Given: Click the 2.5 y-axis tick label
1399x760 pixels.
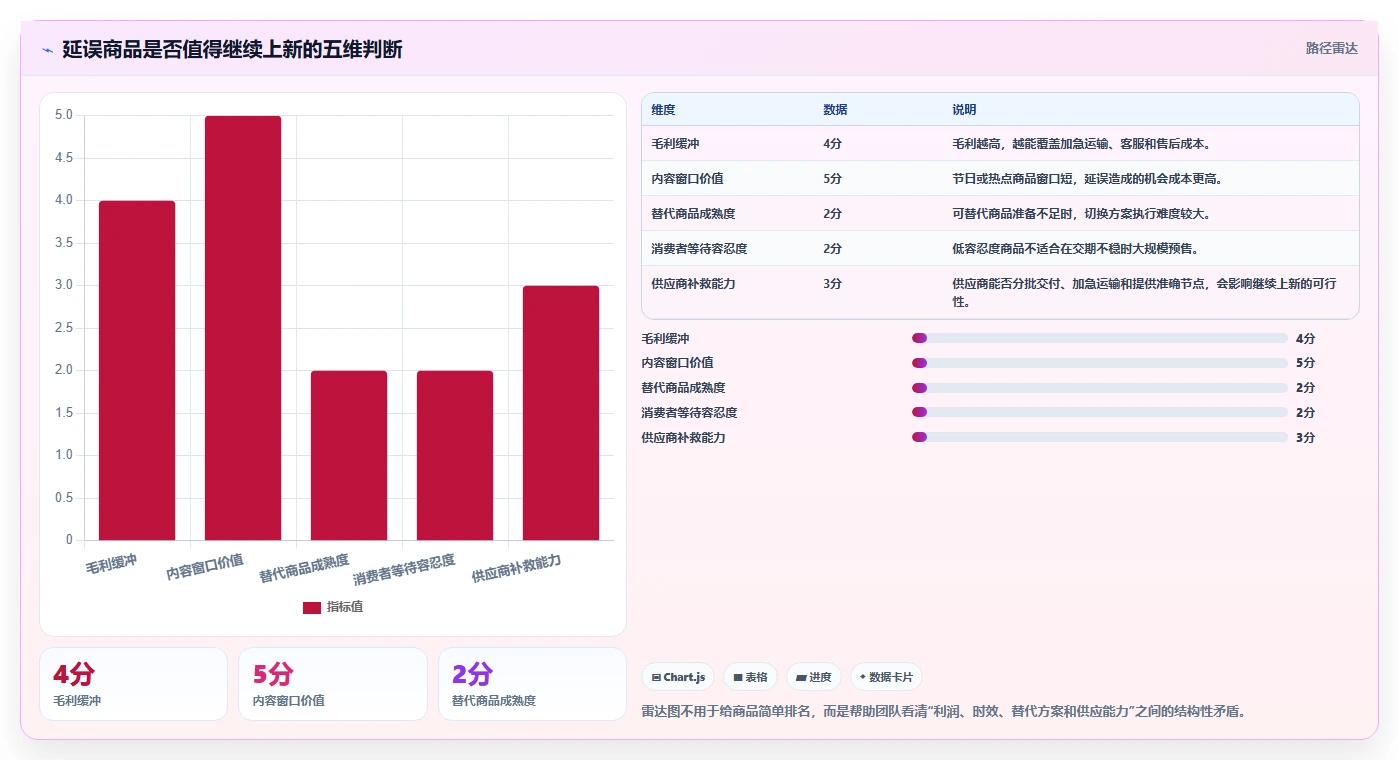Looking at the screenshot, I should [x=63, y=328].
